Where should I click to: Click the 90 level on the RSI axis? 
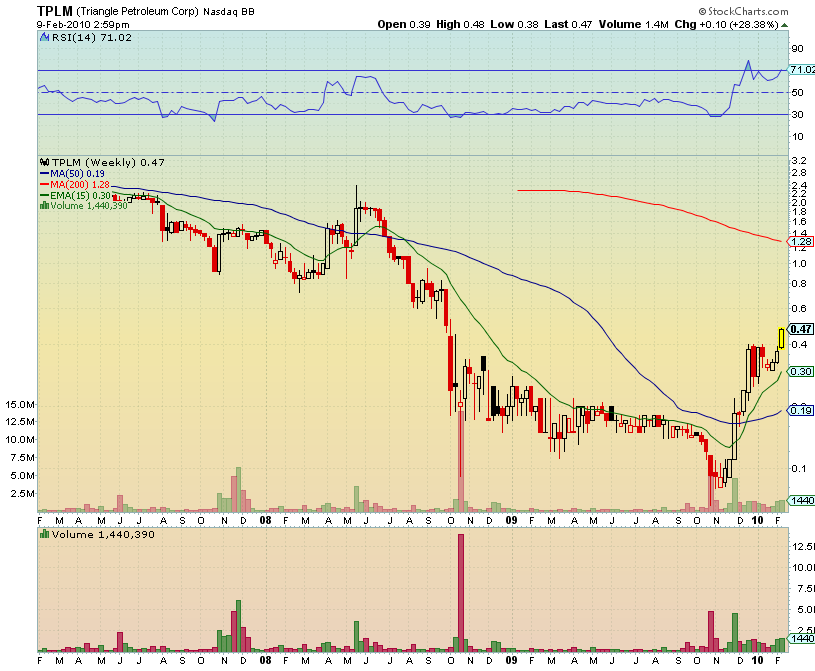[797, 49]
